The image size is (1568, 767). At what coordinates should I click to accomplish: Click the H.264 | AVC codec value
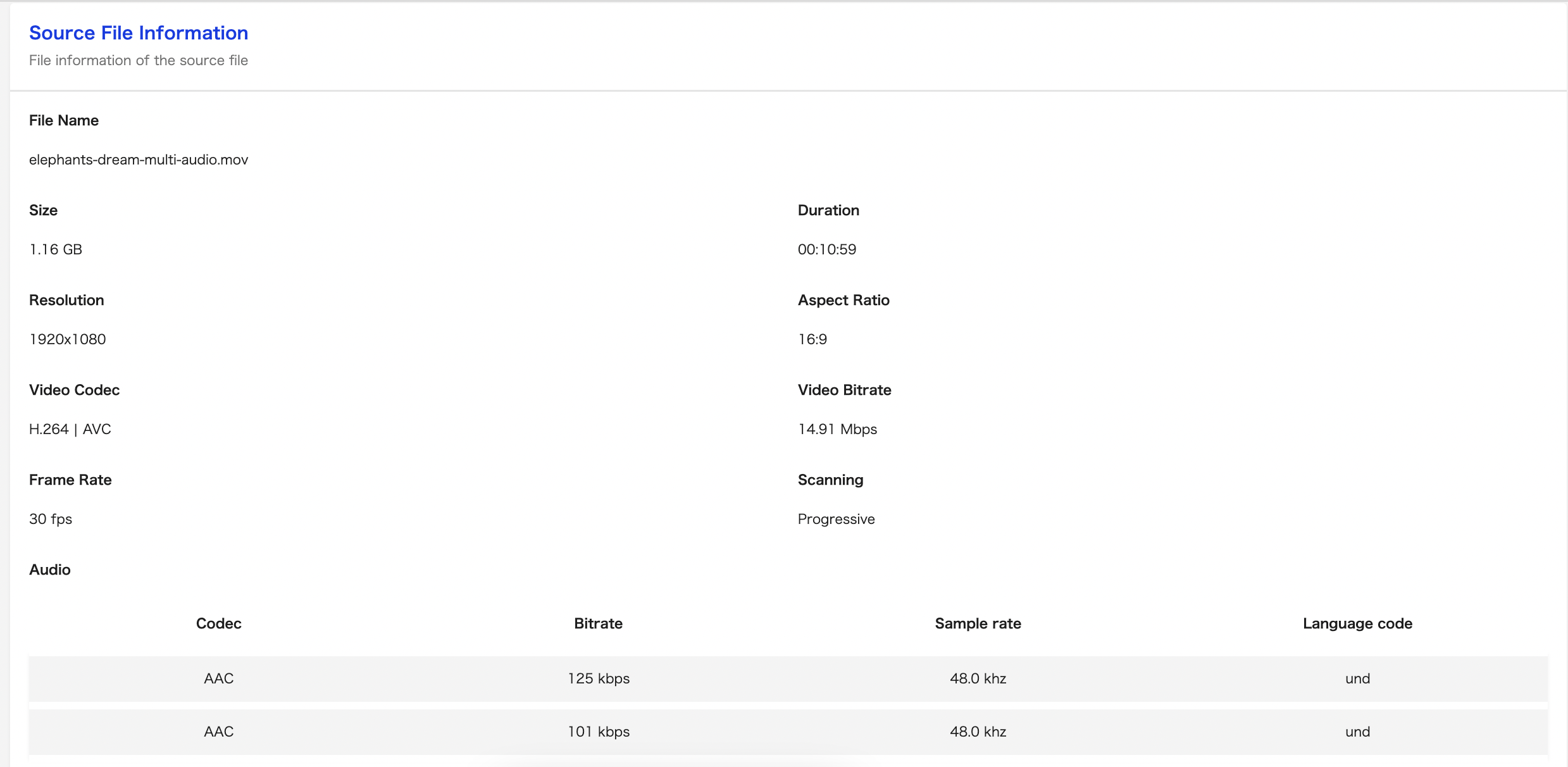coord(70,429)
